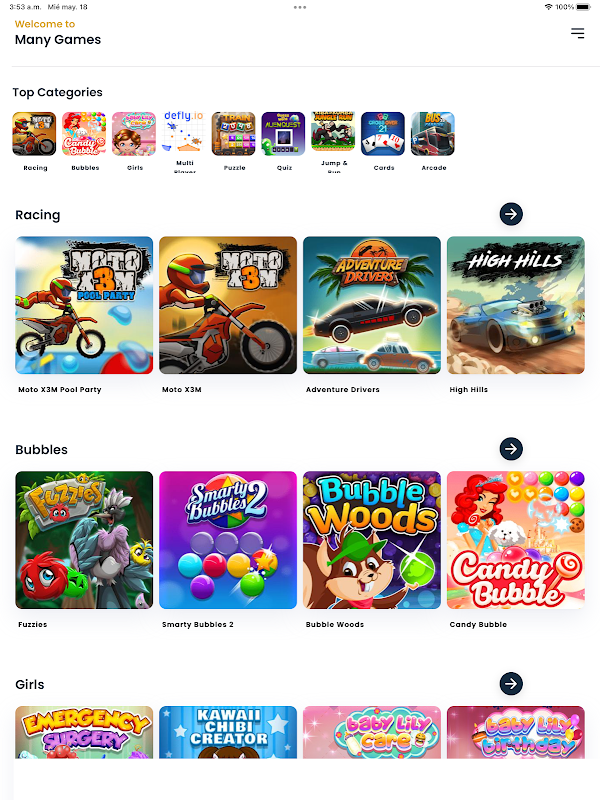Screen dimensions: 600x800
Task: Tap the Jump & Run category icon
Action: pos(333,132)
